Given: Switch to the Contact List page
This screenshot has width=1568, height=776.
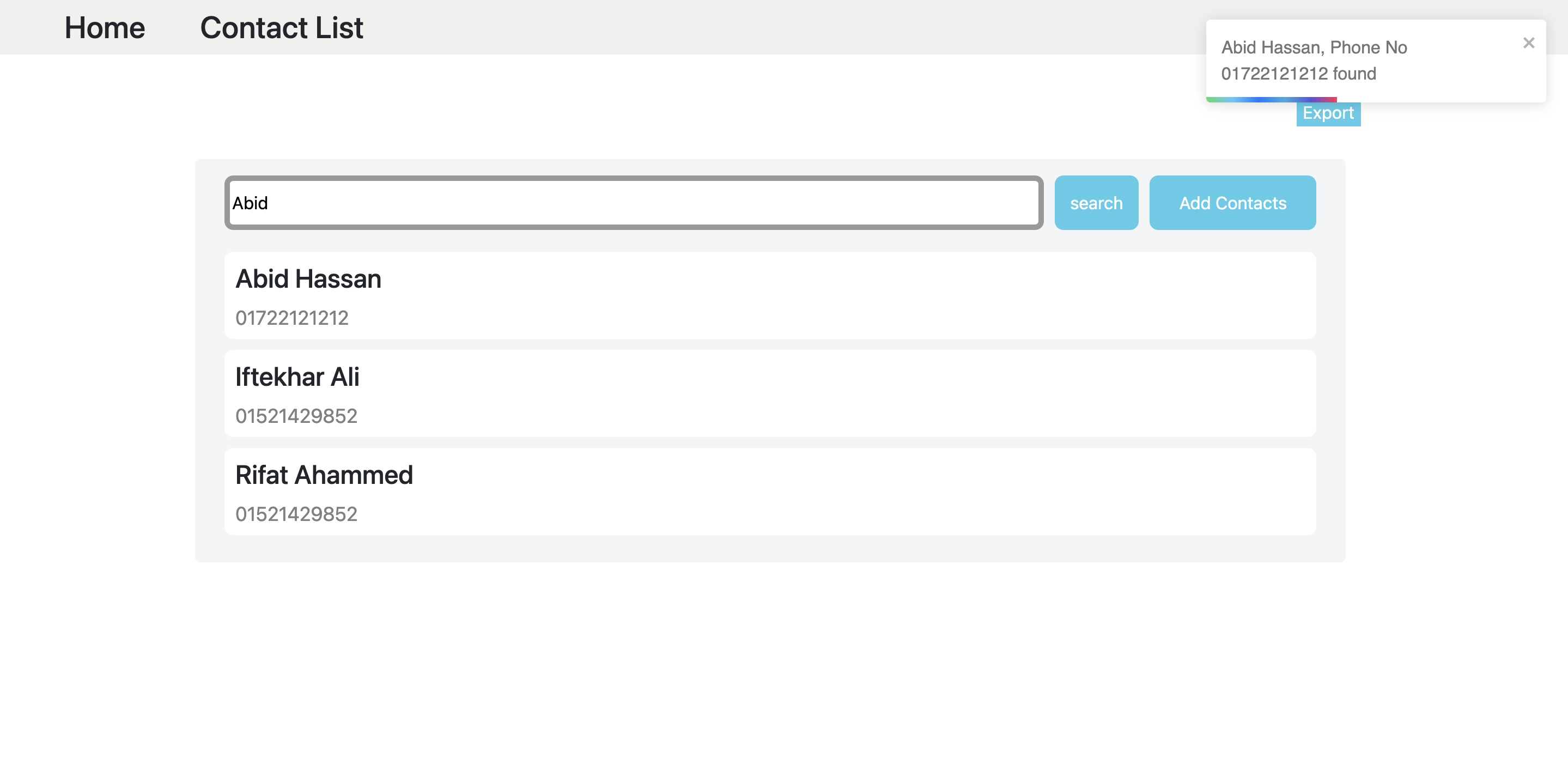Looking at the screenshot, I should coord(281,27).
